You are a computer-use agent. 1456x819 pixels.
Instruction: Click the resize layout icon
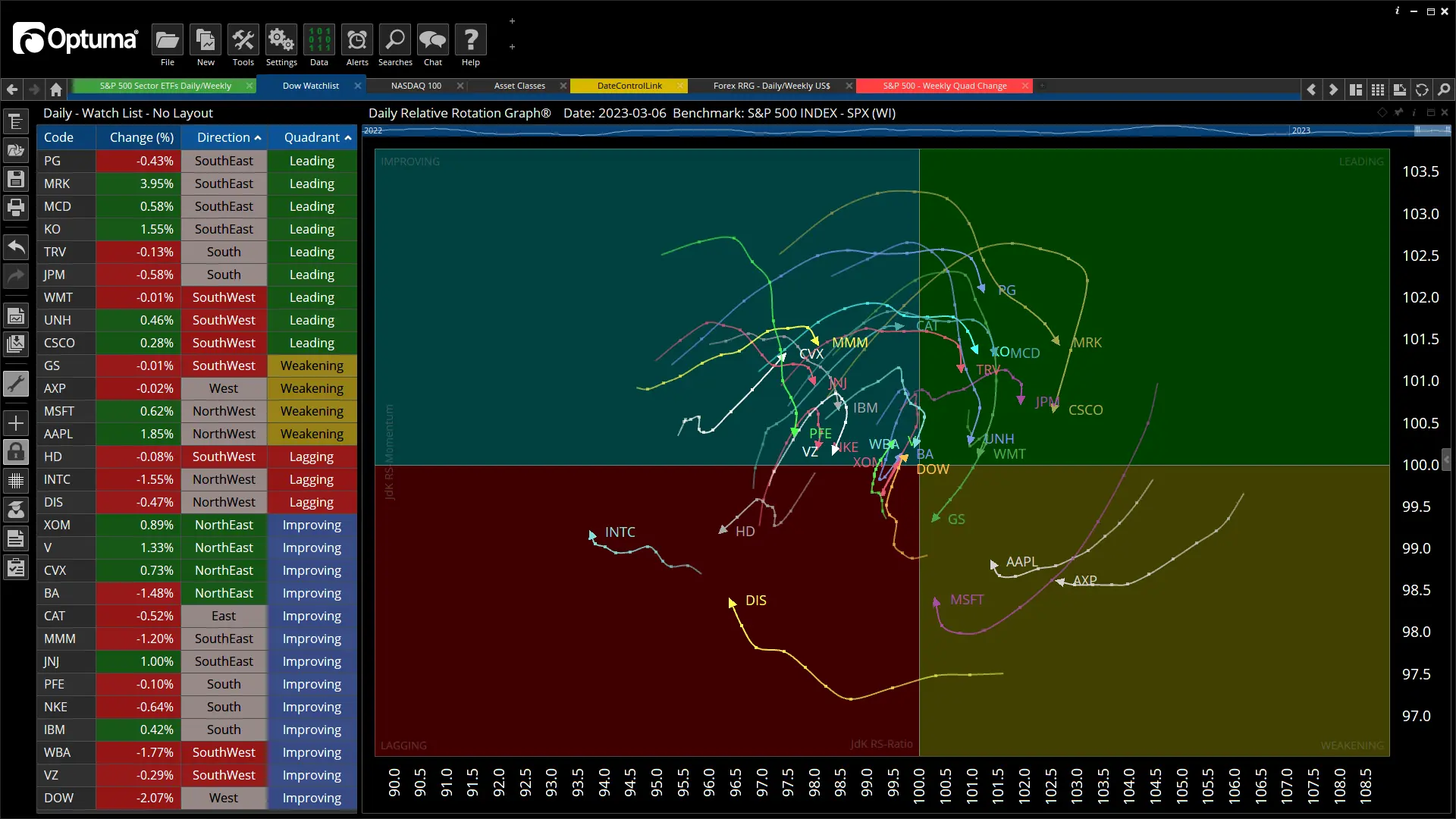[1400, 89]
